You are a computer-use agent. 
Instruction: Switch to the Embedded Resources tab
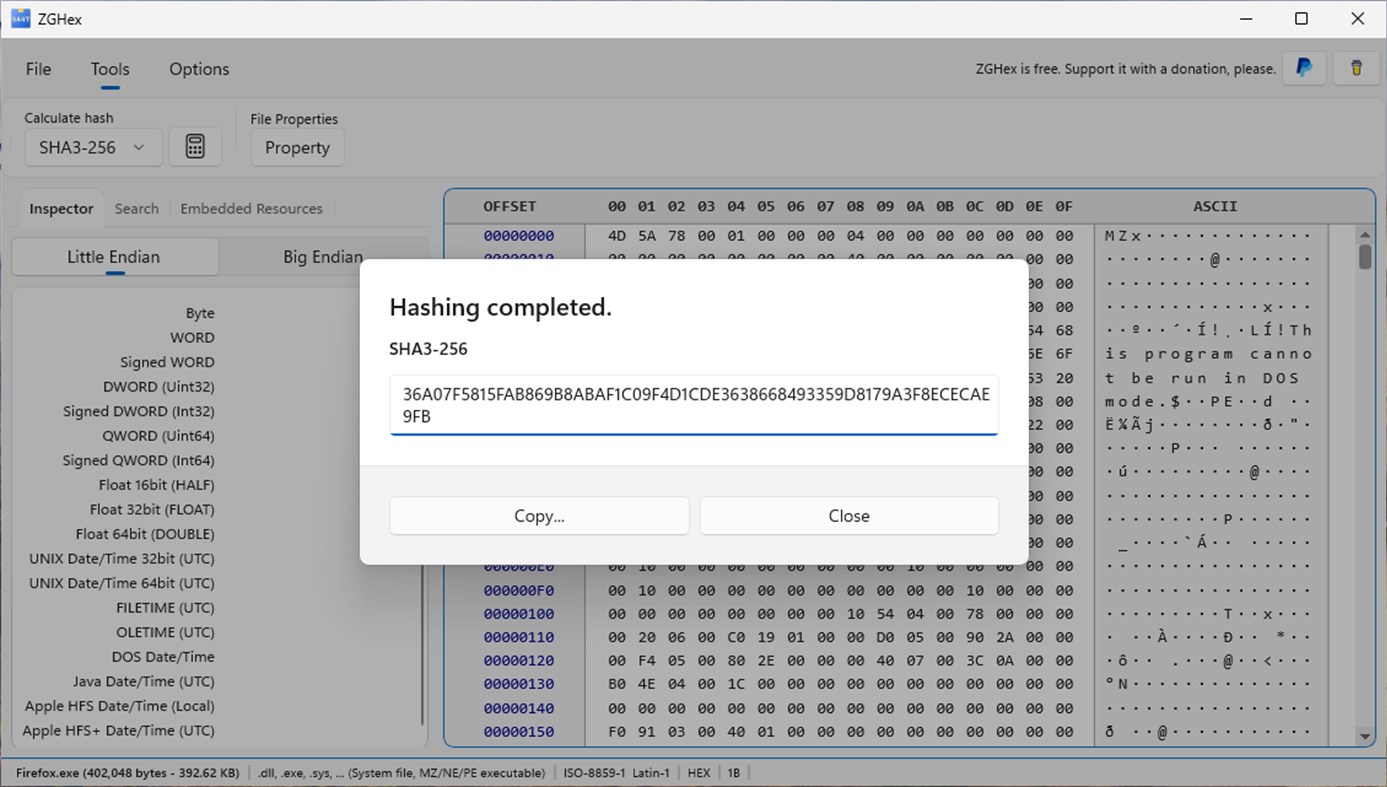pyautogui.click(x=251, y=209)
